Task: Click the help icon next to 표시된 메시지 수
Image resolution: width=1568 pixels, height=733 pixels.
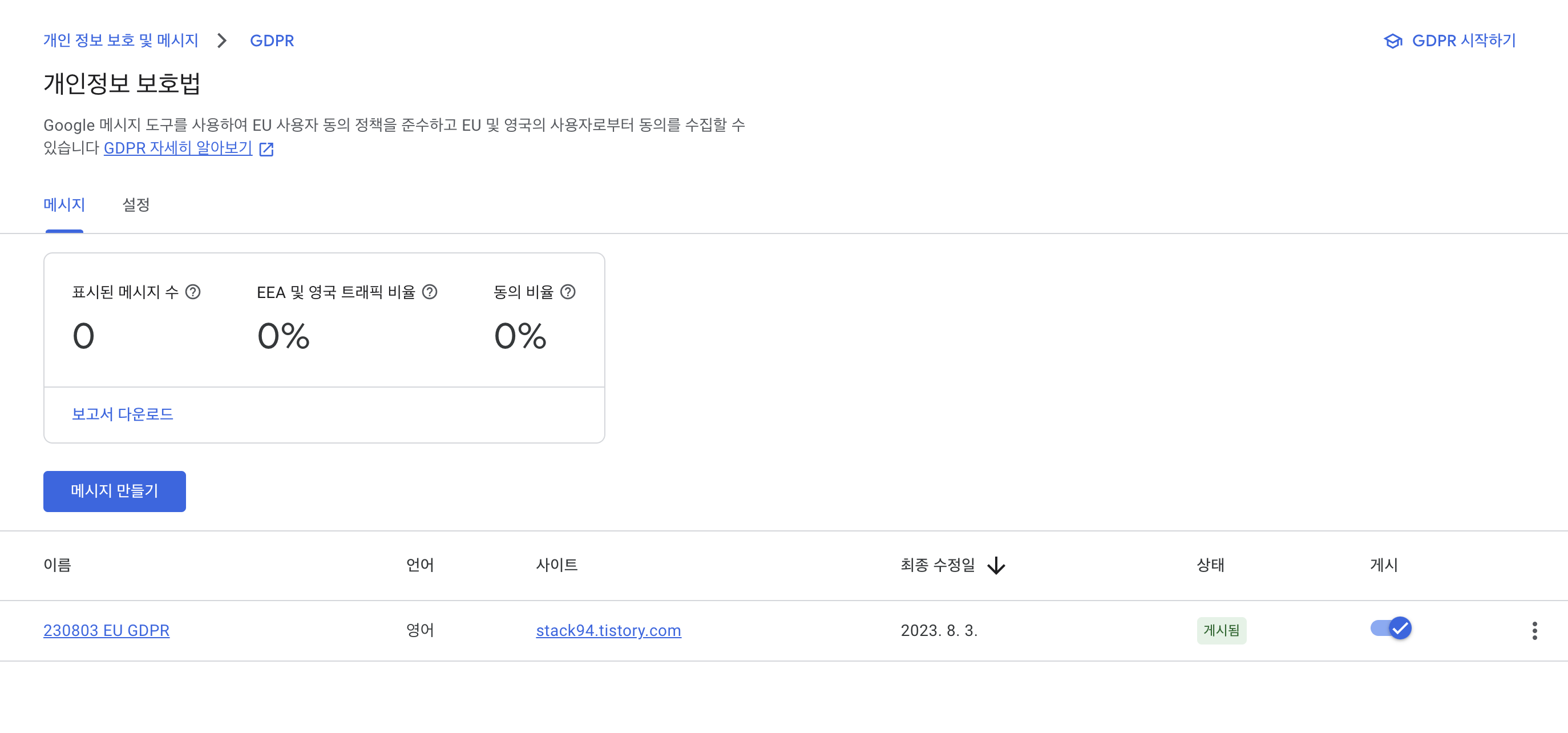Action: [x=193, y=292]
